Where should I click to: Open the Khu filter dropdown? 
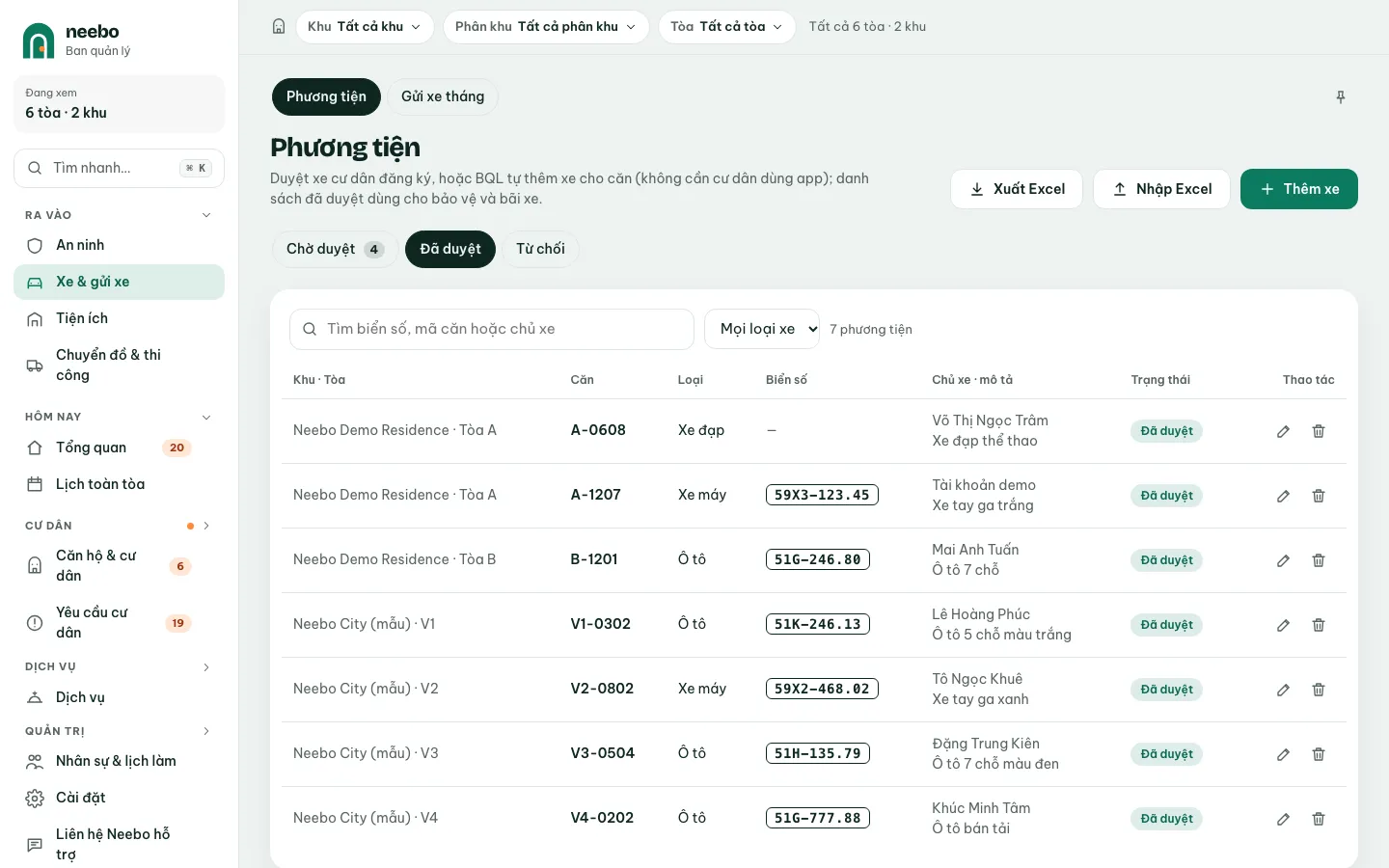(x=365, y=27)
